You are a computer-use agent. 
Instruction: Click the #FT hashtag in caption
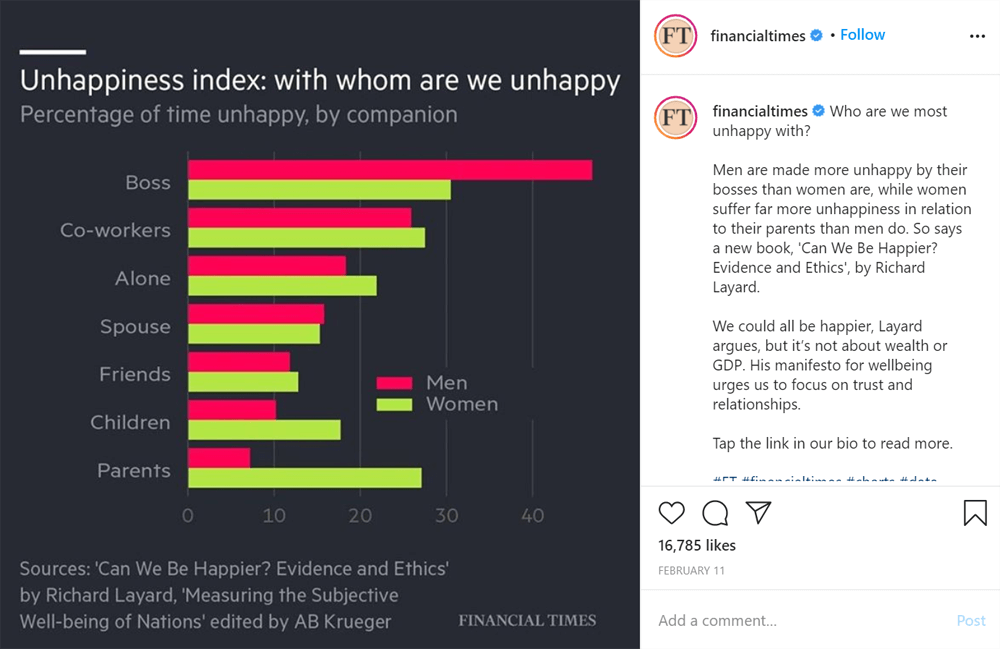coord(724,481)
